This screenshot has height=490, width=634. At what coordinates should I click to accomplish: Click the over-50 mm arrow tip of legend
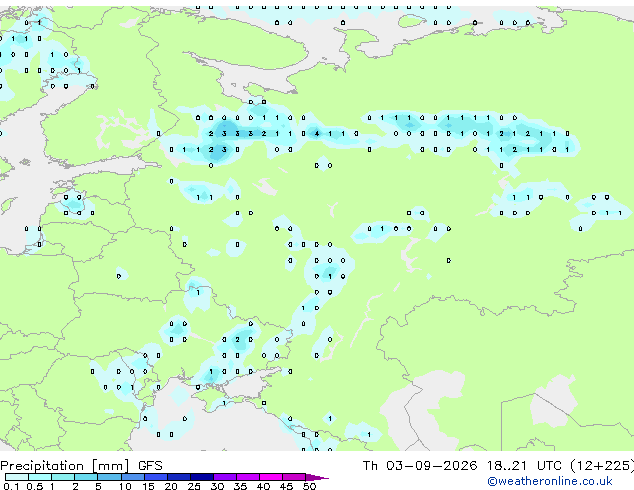tap(317, 477)
